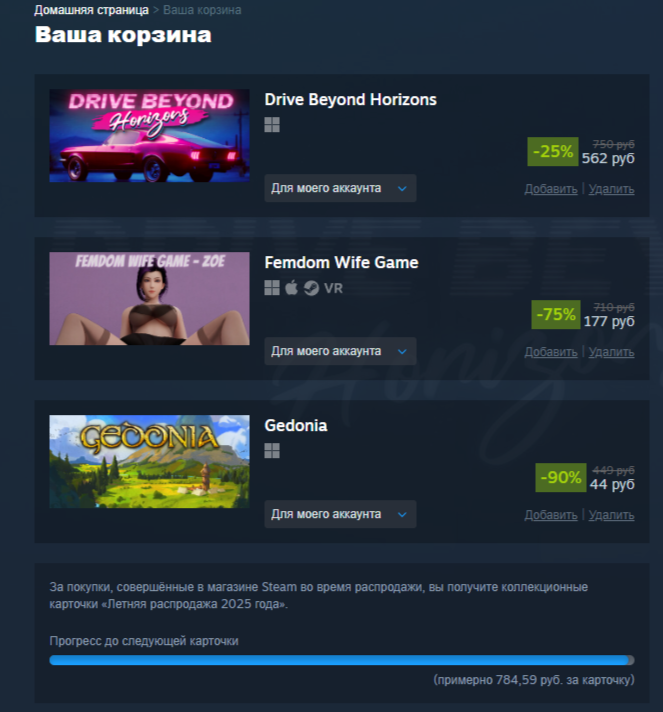This screenshot has width=663, height=712.
Task: Click Windows icon under Gedonia title
Action: click(272, 450)
